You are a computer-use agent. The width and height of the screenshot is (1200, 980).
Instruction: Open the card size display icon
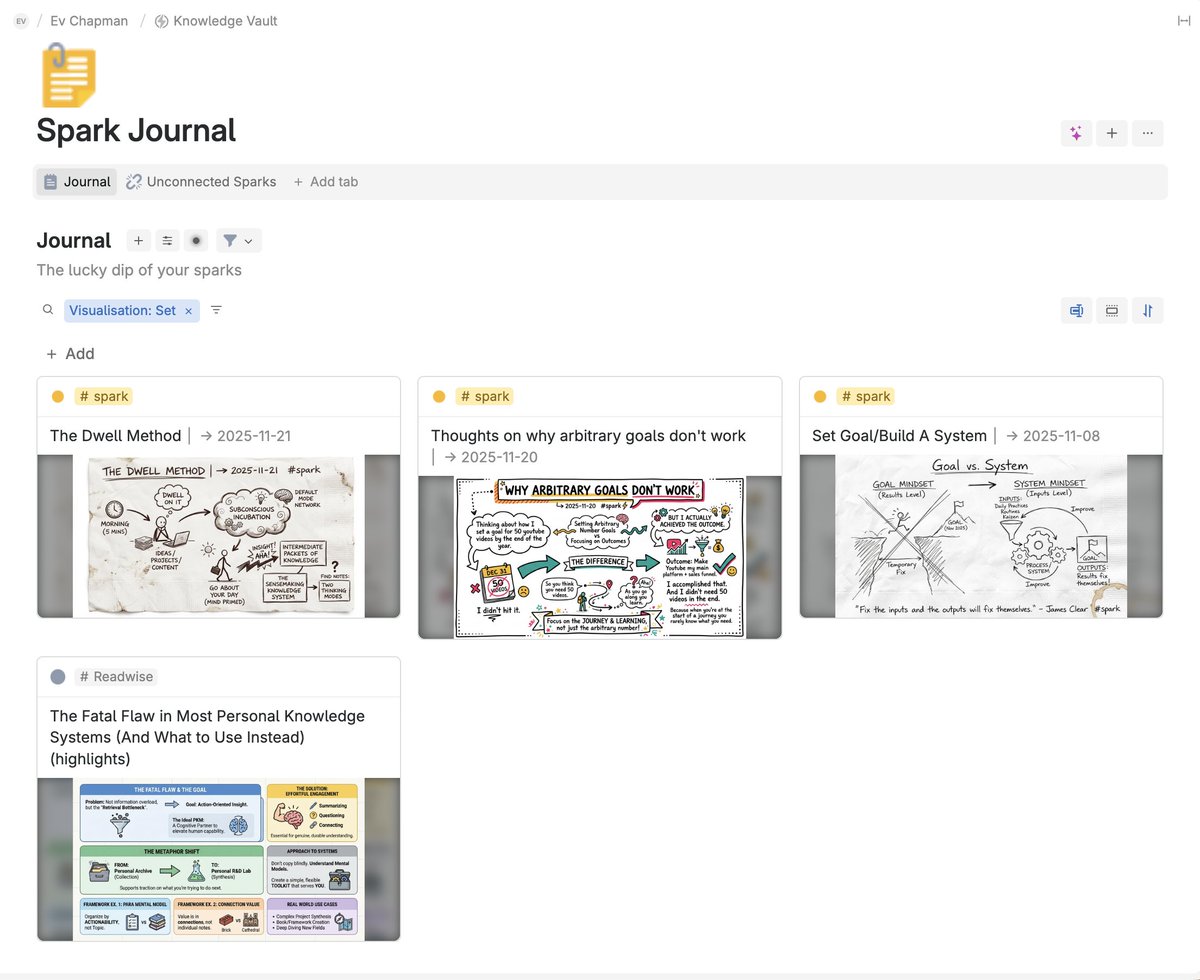coord(1111,310)
